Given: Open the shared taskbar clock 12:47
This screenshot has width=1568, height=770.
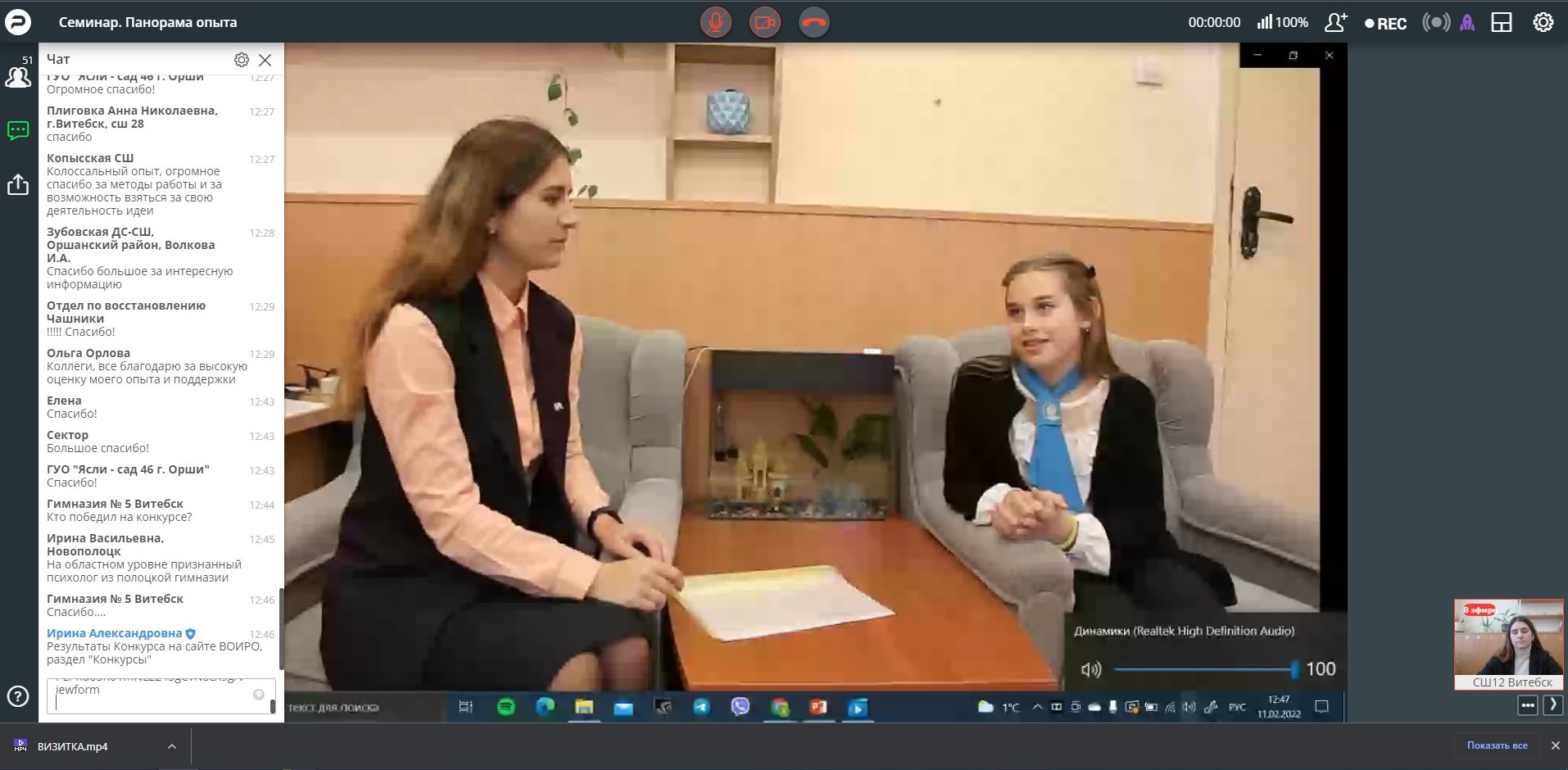Looking at the screenshot, I should (1279, 707).
